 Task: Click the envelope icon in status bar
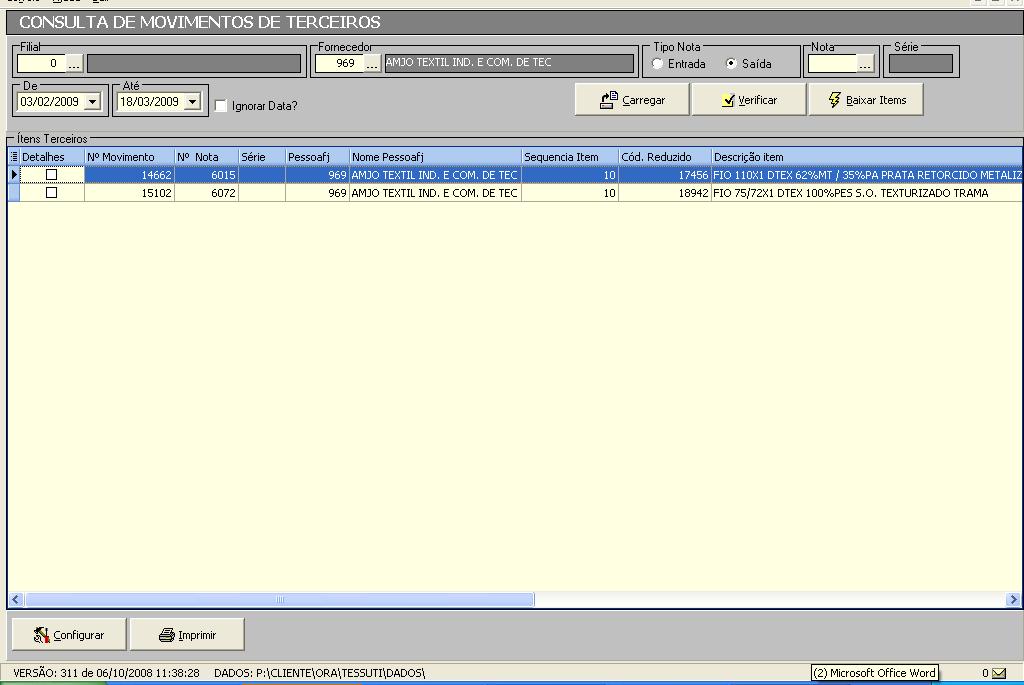998,674
